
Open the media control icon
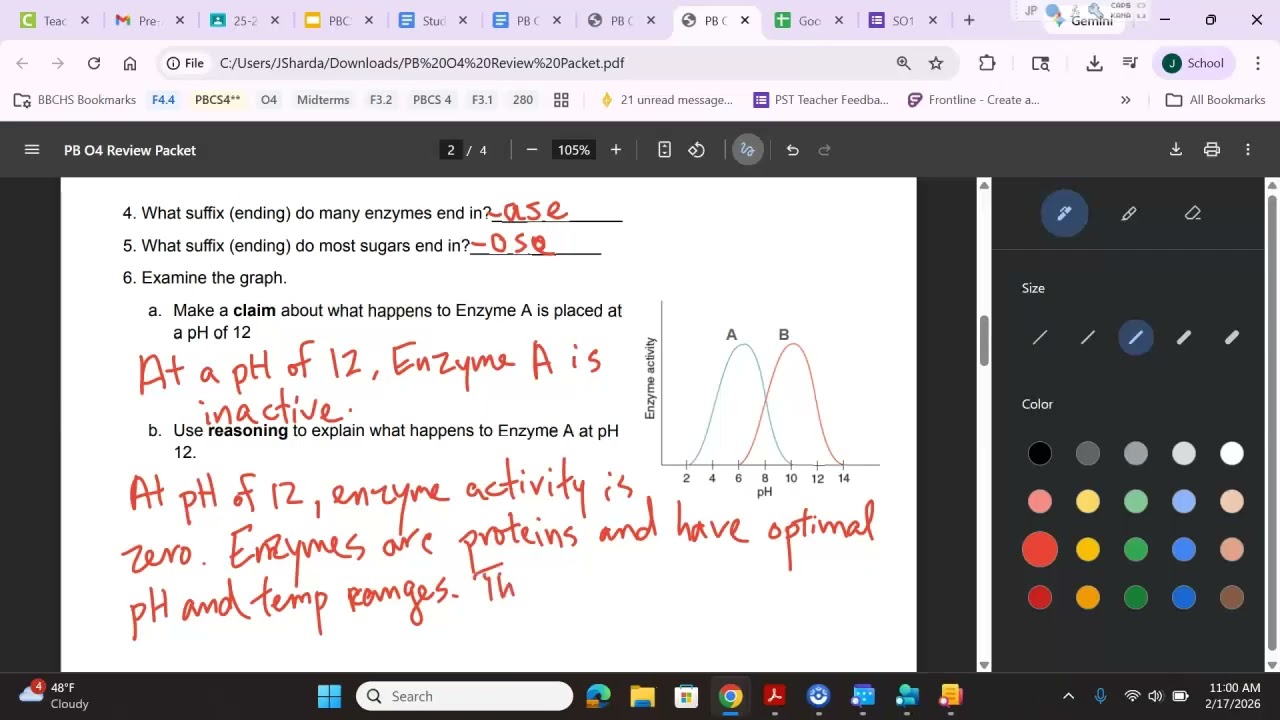[x=1130, y=63]
